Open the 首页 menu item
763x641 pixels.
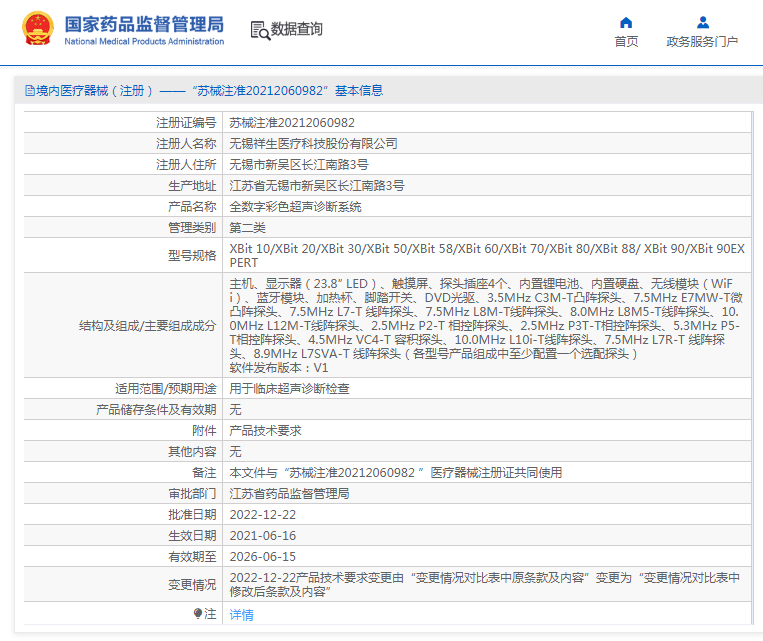tap(626, 42)
